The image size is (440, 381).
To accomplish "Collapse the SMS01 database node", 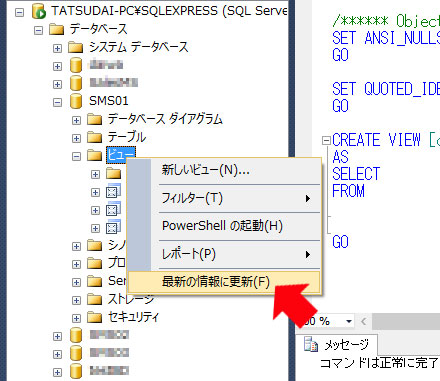I will tap(57, 102).
